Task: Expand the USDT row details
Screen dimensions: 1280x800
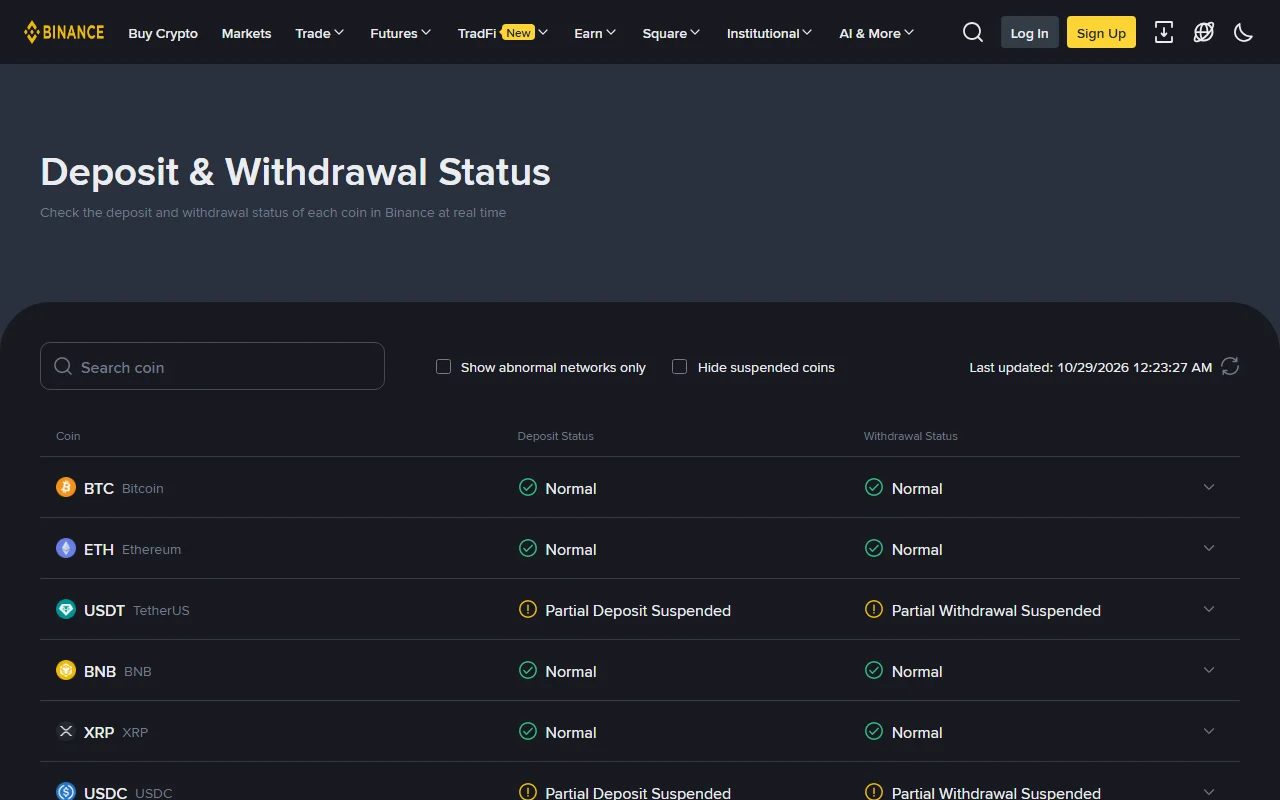Action: click(1209, 609)
